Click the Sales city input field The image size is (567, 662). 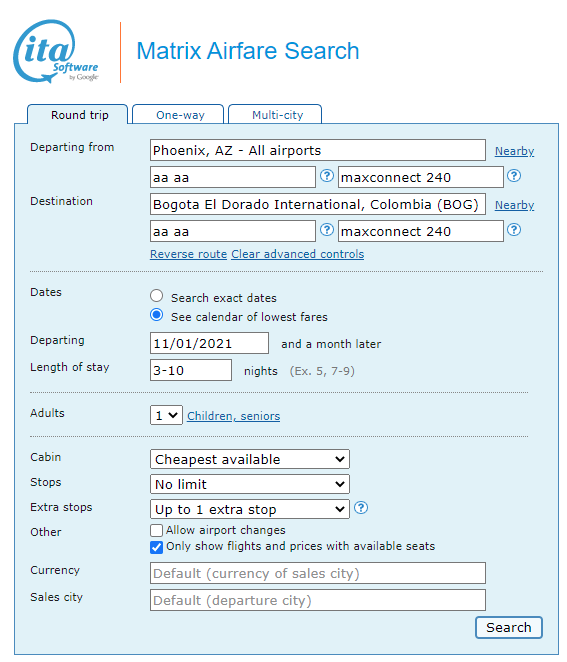(318, 600)
